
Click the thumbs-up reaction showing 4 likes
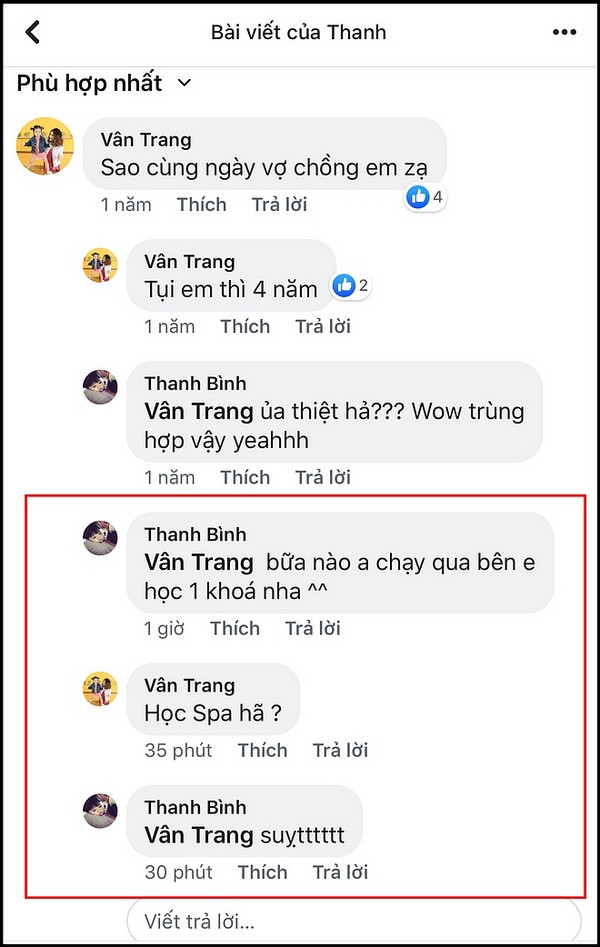tap(420, 197)
